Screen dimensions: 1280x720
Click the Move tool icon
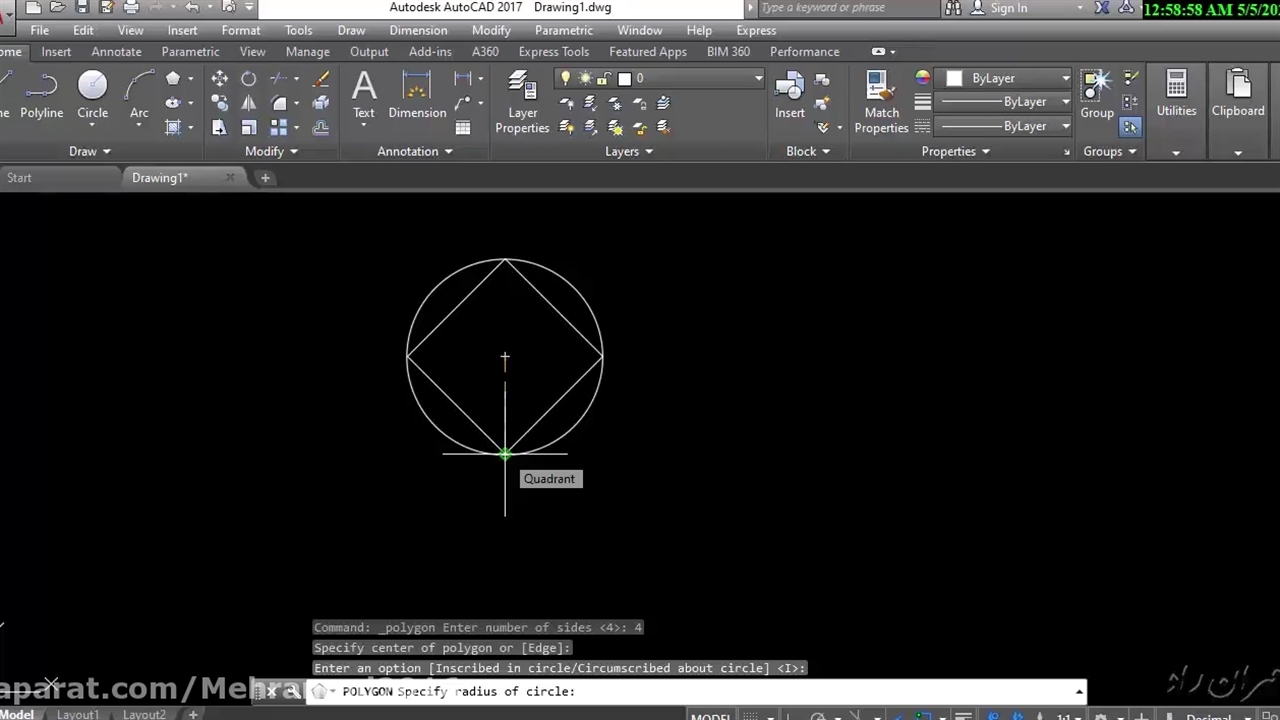(219, 79)
